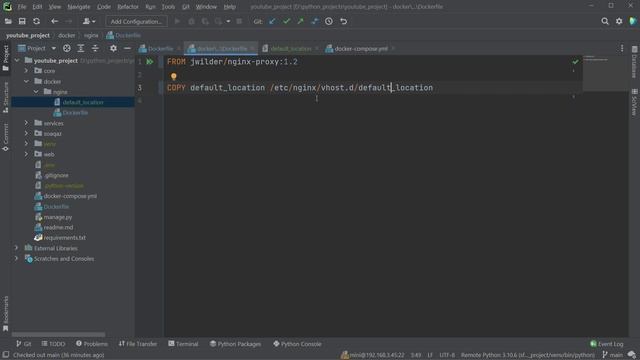Open editor tabs more options icon

622,49
